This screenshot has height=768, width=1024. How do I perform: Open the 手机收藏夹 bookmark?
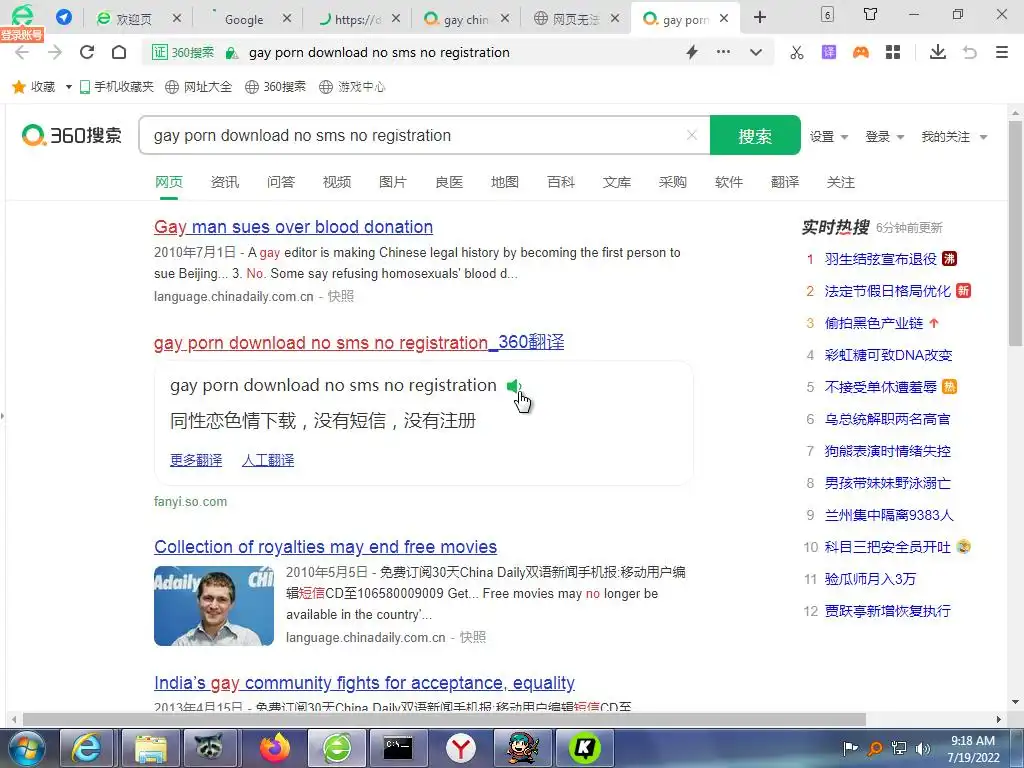coord(116,86)
